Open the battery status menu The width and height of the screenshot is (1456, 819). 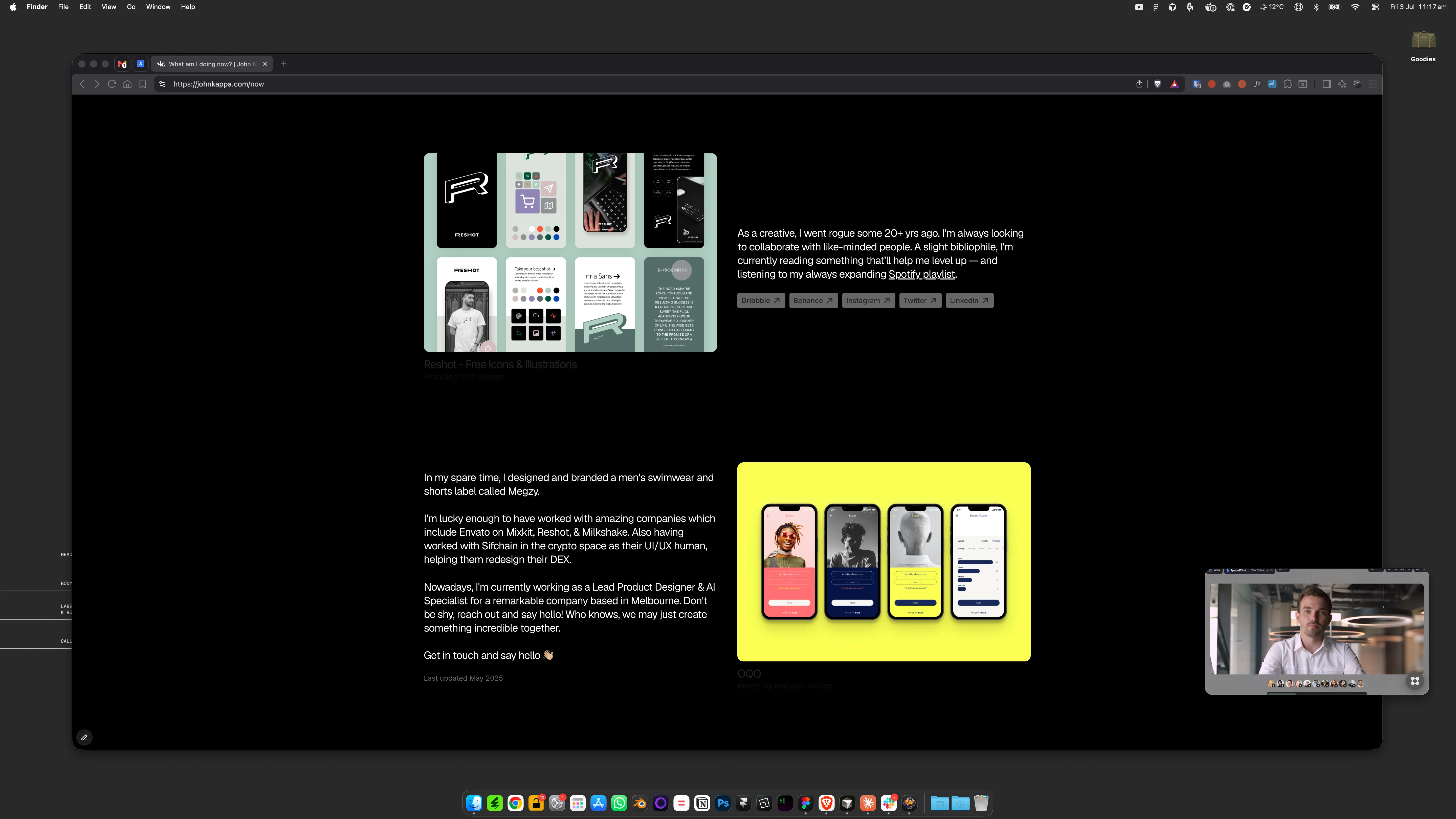click(1335, 7)
